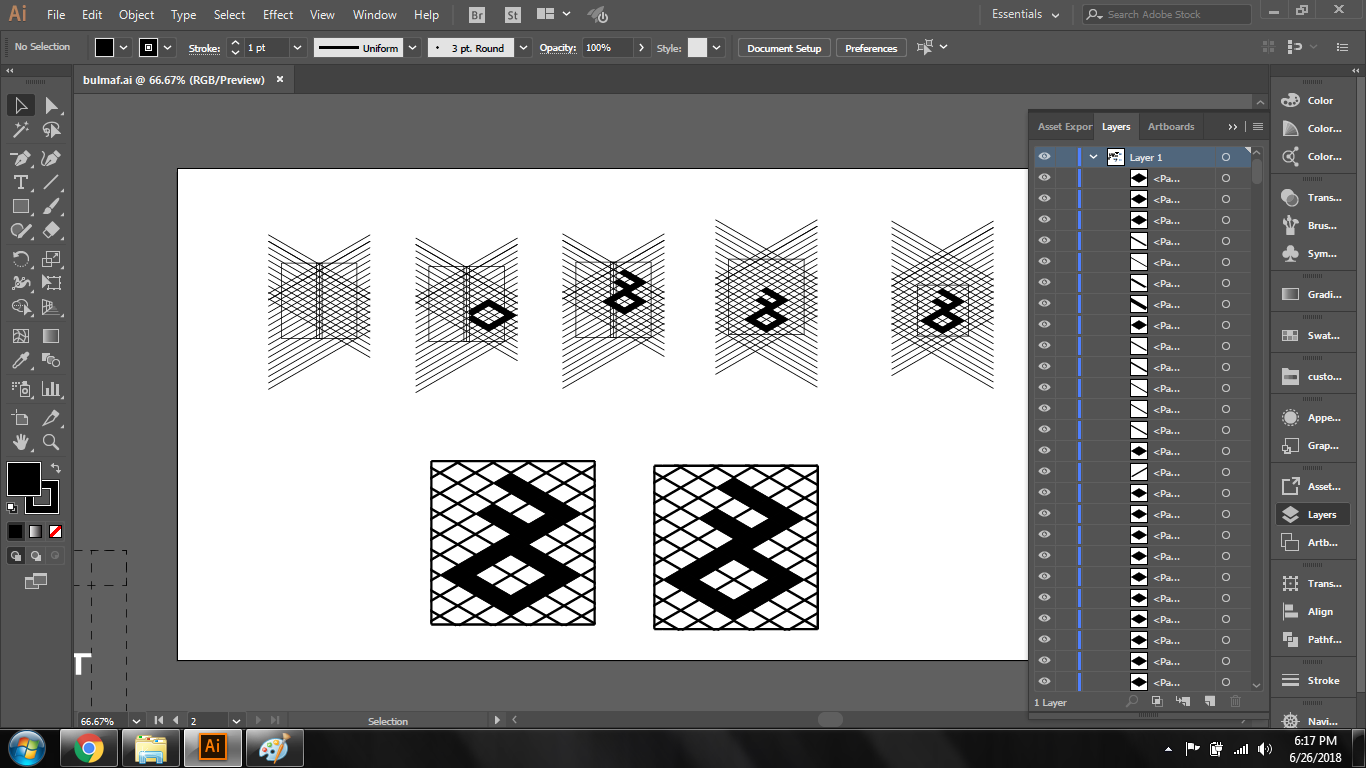Hide Layer 1 visibility eye
1366x768 pixels.
pos(1044,157)
